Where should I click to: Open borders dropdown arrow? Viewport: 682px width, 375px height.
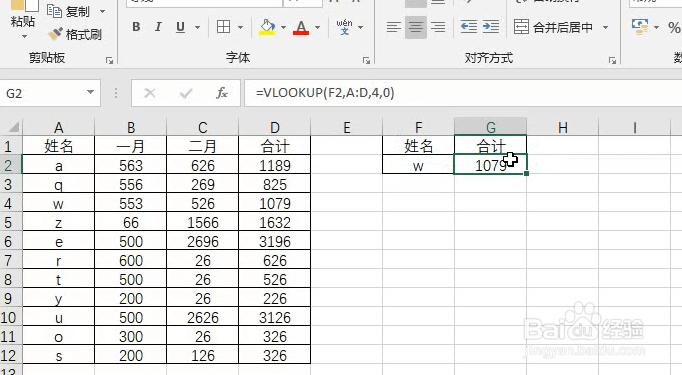tap(241, 27)
